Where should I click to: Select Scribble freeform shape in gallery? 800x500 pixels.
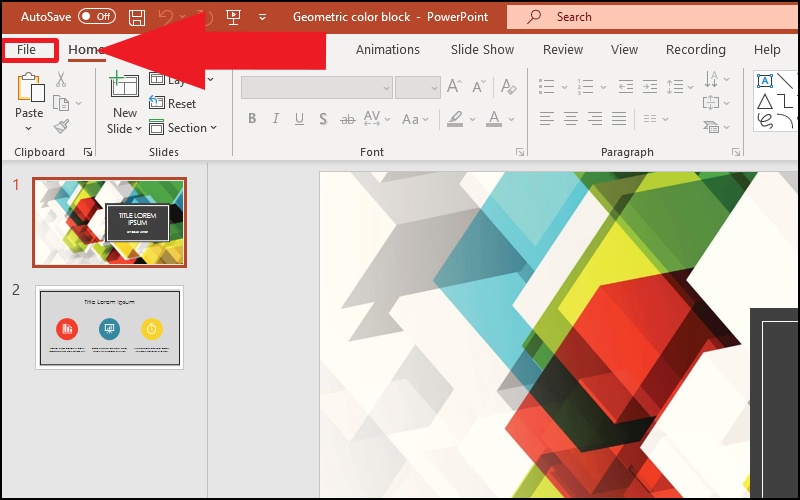point(765,121)
